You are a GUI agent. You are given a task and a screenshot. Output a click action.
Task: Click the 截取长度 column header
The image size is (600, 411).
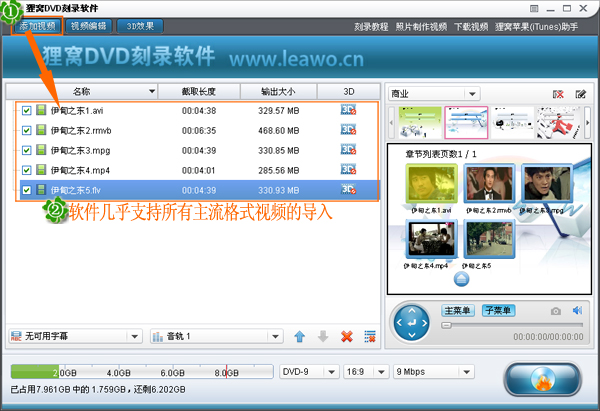point(199,91)
